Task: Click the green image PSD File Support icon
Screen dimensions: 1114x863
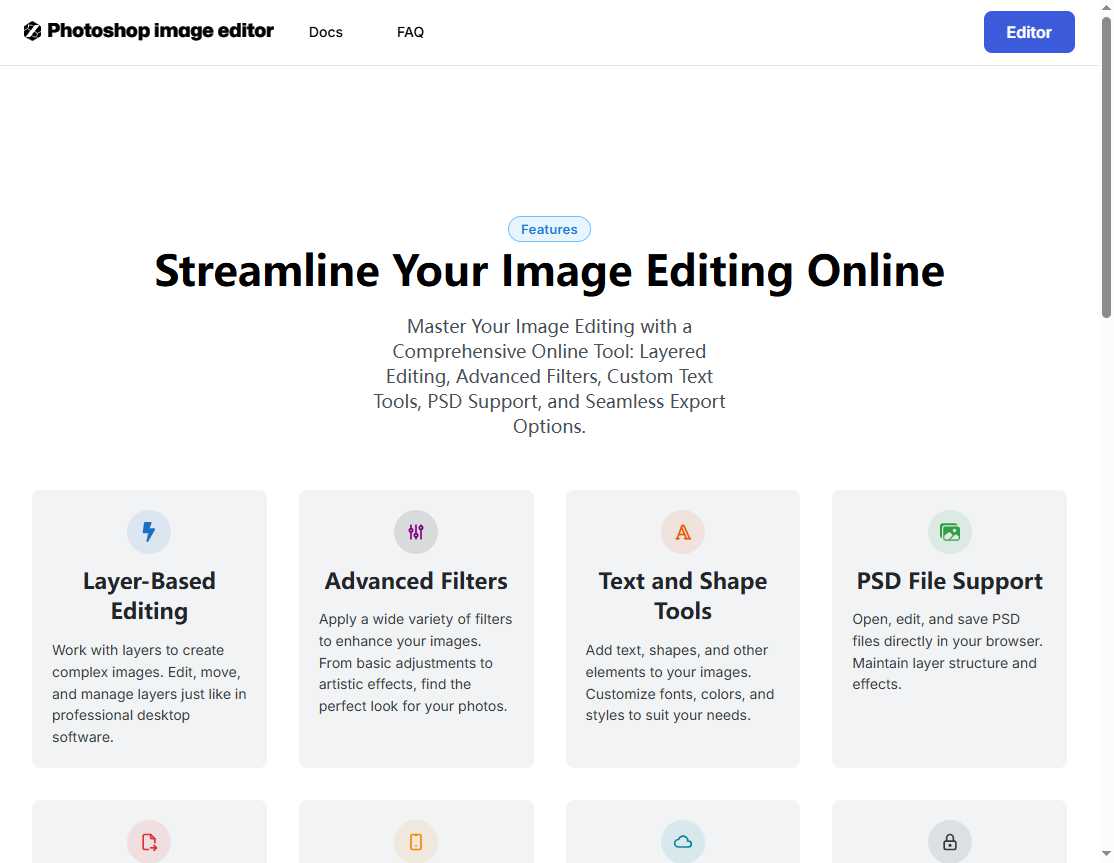Action: pos(949,531)
